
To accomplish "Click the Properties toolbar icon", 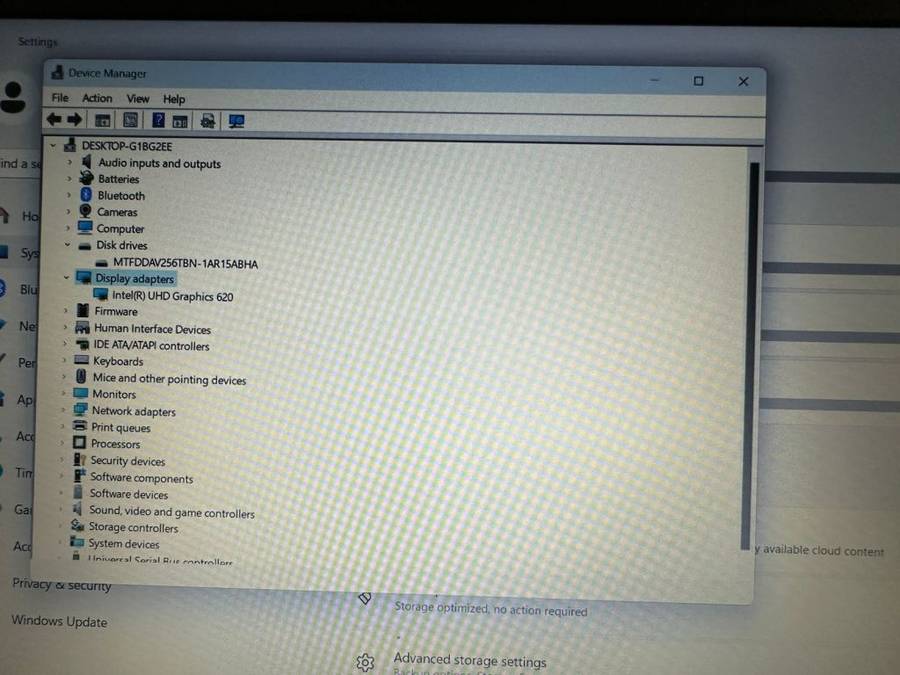I will click(131, 120).
